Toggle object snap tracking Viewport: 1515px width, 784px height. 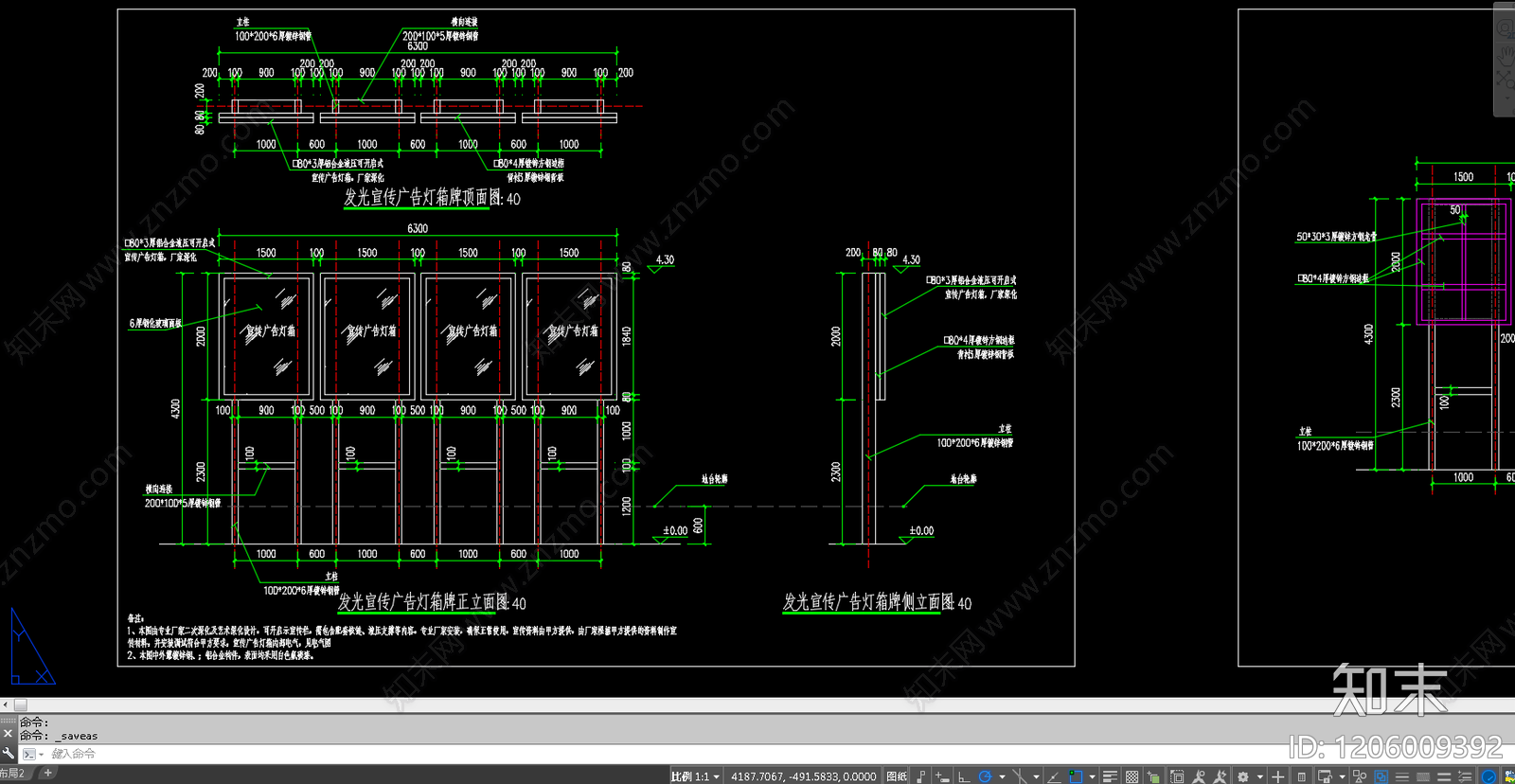(1054, 776)
